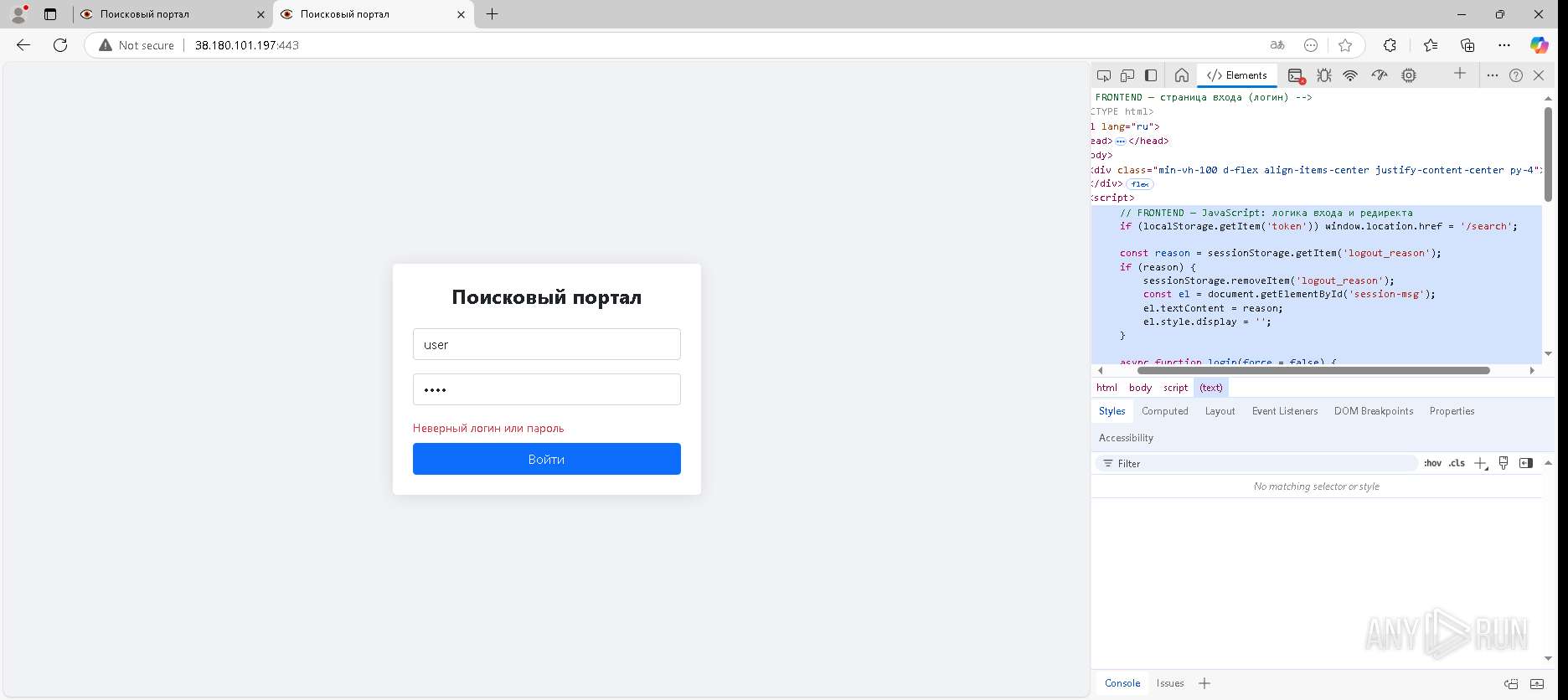The width and height of the screenshot is (1568, 700).
Task: Open the Copilot sidebar icon
Action: pyautogui.click(x=1540, y=45)
